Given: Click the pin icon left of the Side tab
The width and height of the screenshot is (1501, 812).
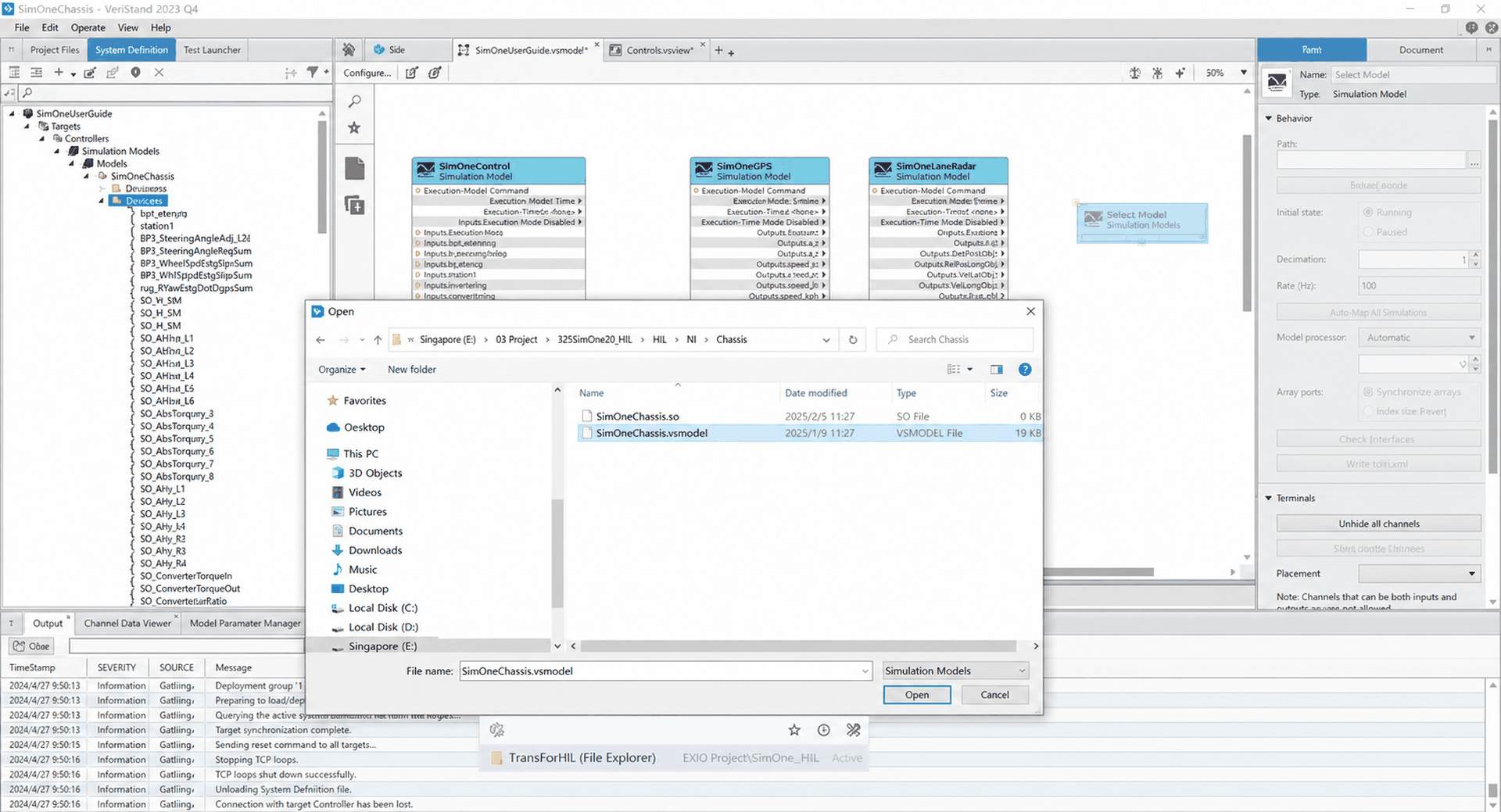Looking at the screenshot, I should pos(349,49).
